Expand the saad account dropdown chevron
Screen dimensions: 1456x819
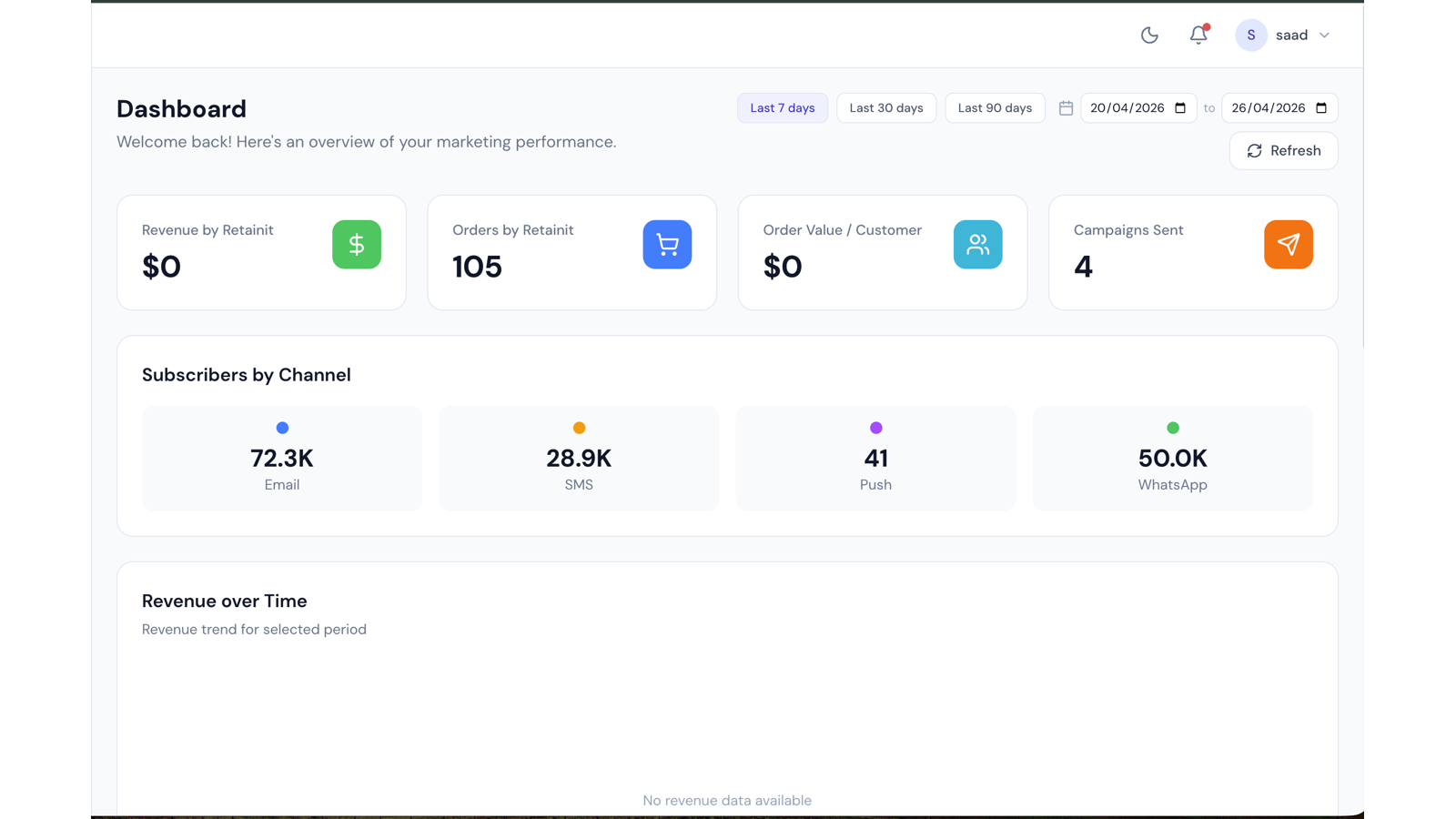click(x=1324, y=35)
